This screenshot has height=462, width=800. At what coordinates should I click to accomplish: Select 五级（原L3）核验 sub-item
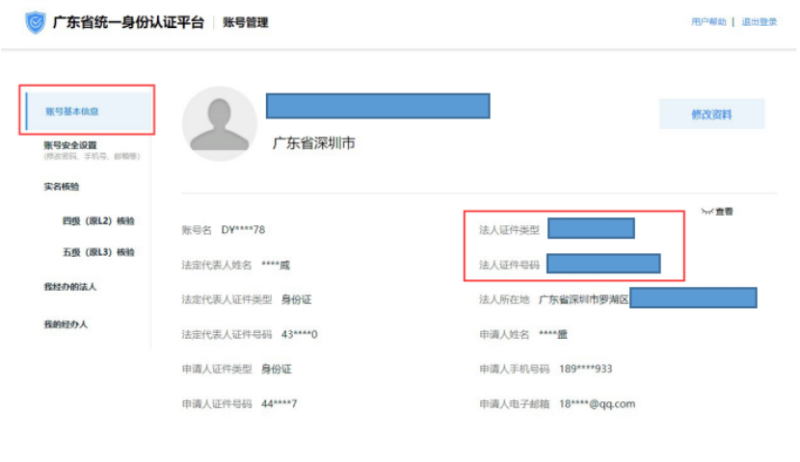click(98, 253)
